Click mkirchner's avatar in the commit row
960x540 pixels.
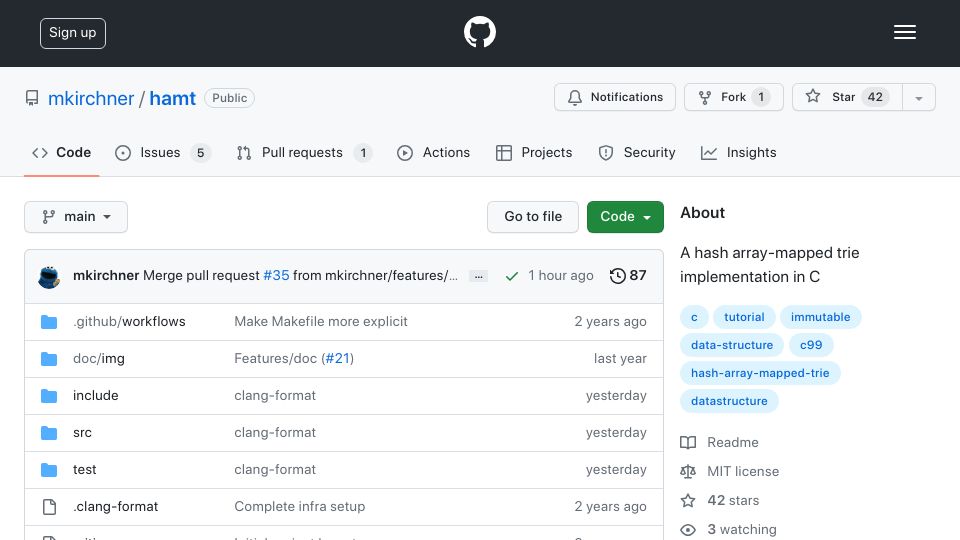click(x=49, y=277)
